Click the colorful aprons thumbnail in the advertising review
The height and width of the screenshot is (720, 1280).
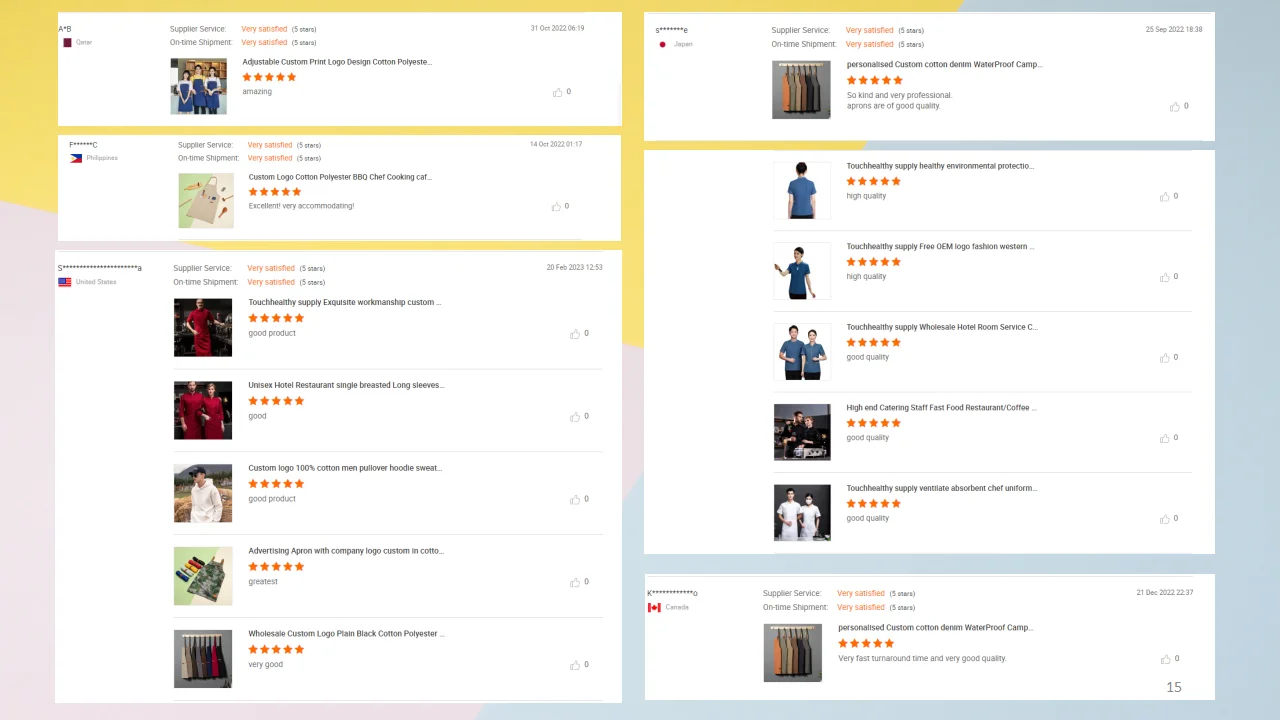coord(203,576)
